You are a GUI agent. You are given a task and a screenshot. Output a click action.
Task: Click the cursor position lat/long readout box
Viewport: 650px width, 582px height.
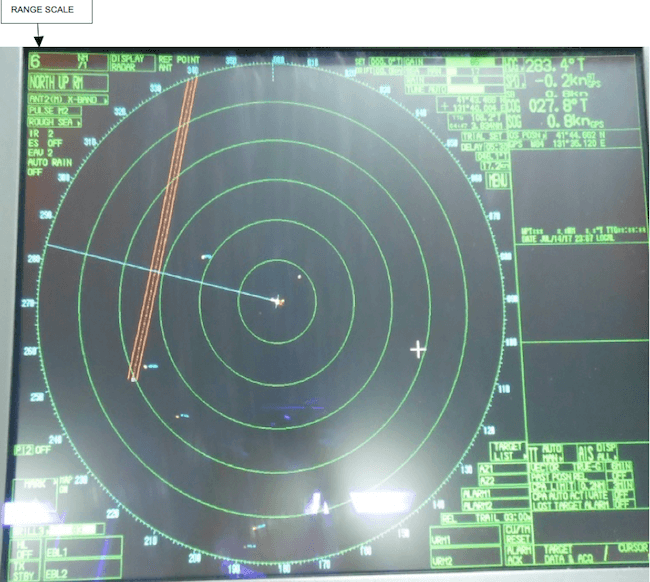coord(471,105)
